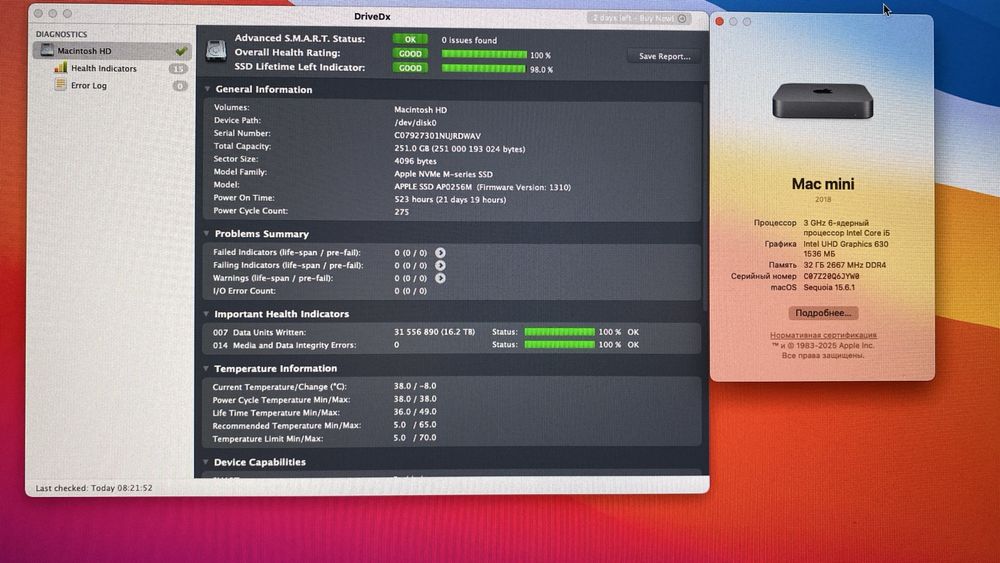Click the Подробнее button in About window
The width and height of the screenshot is (1000, 563).
click(x=823, y=312)
